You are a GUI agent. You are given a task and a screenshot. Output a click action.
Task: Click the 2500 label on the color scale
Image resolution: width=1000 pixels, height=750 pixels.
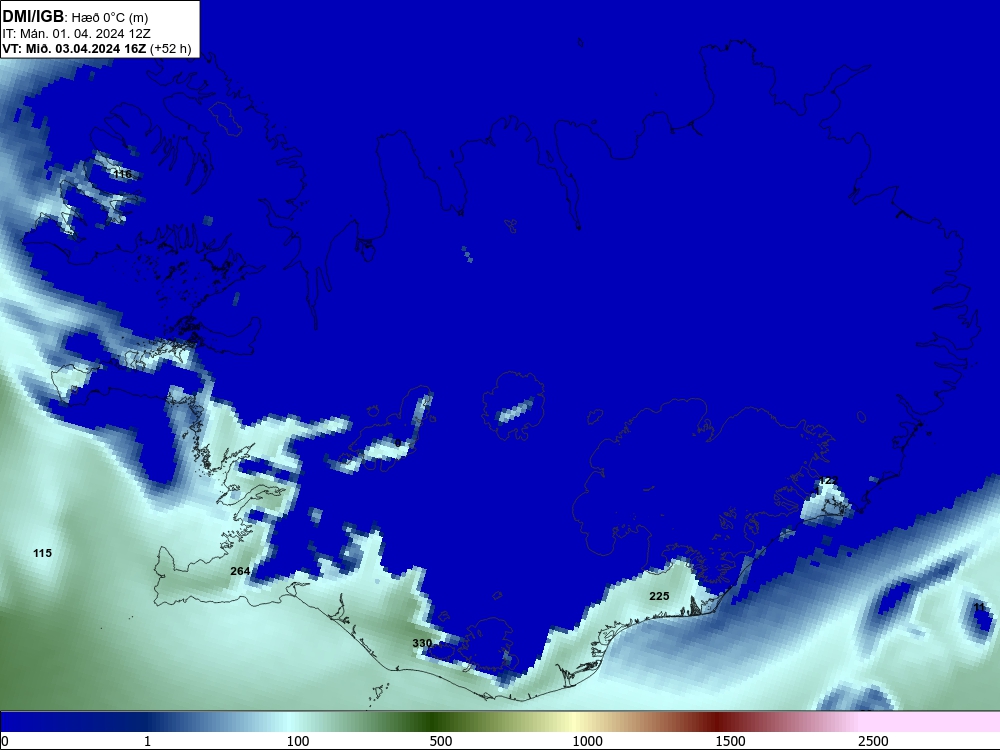pyautogui.click(x=873, y=741)
